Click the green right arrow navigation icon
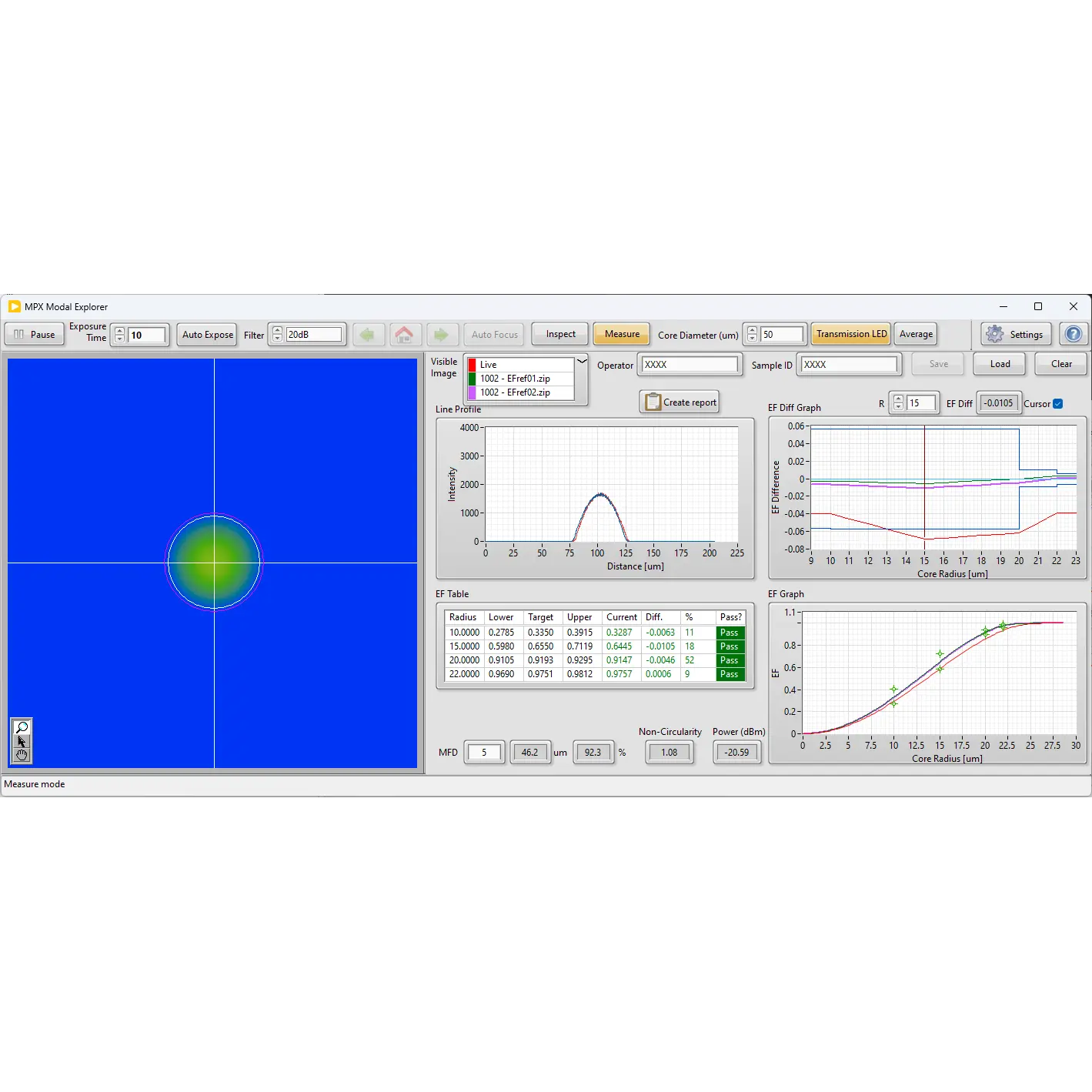 pos(441,335)
